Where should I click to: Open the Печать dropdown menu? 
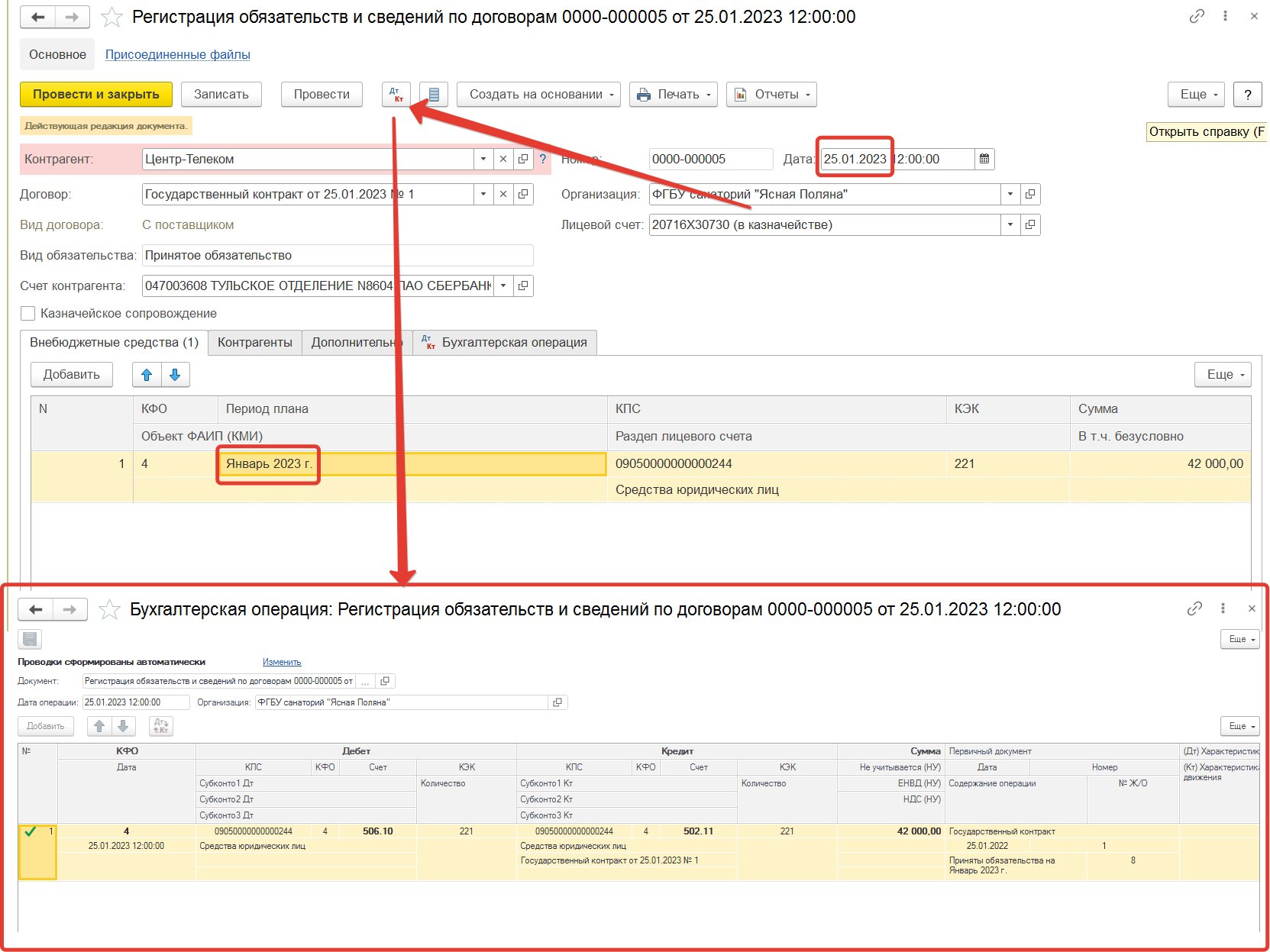click(674, 95)
